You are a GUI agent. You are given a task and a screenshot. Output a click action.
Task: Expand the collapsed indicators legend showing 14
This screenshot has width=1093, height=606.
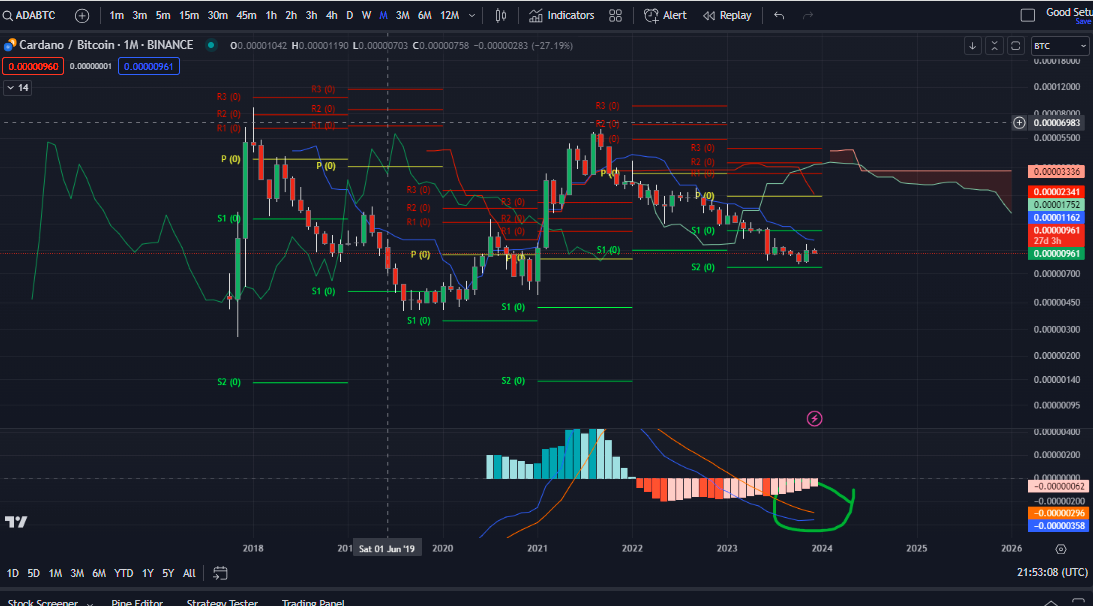click(17, 88)
